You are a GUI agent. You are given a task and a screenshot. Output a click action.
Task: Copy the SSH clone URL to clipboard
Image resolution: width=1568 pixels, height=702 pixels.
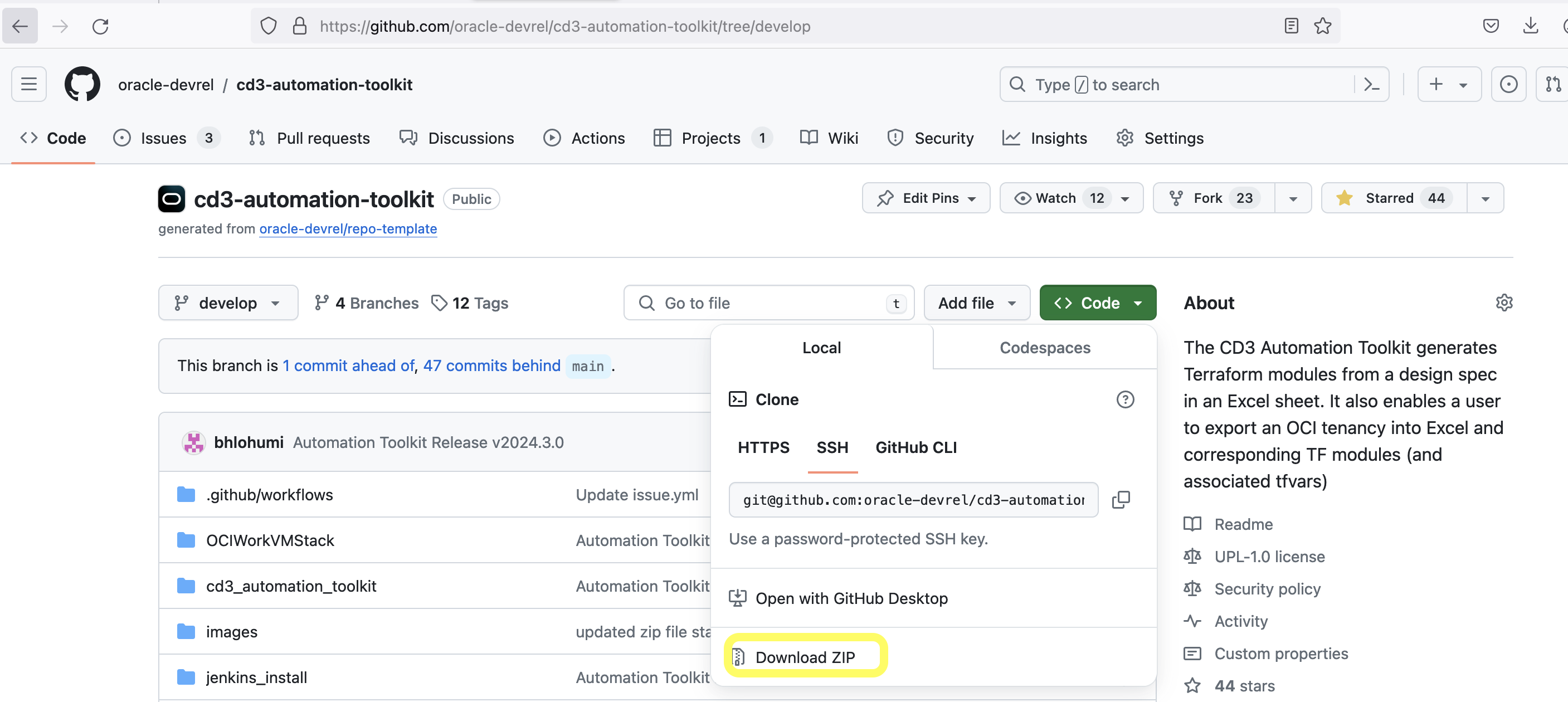click(1121, 499)
